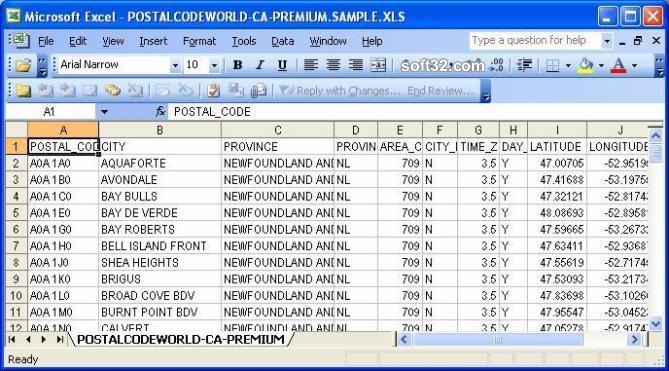
Task: Open the font size 10 dropdown
Action: click(214, 65)
